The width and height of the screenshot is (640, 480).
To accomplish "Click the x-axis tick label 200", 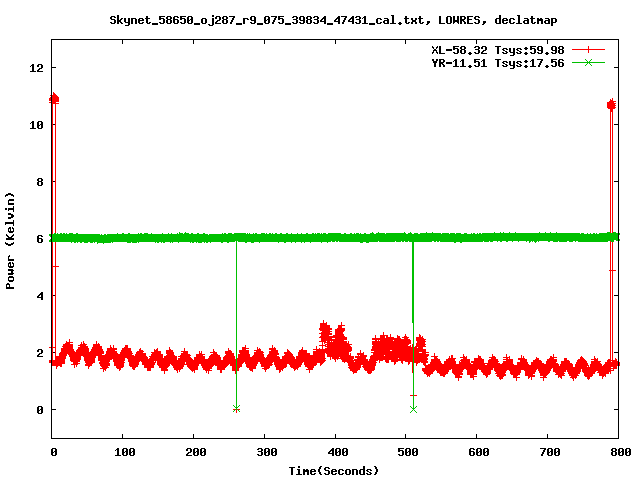I will click(196, 452).
